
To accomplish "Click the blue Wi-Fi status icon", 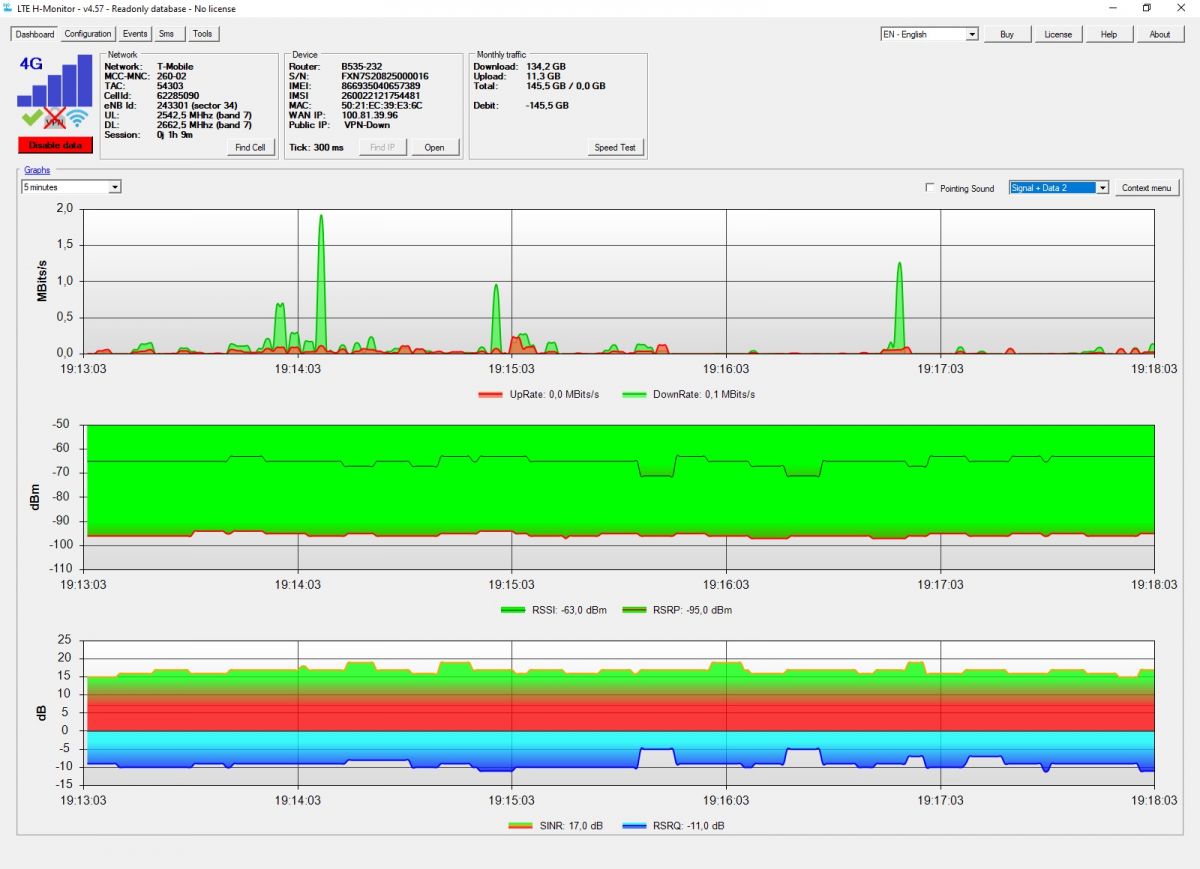I will (79, 119).
